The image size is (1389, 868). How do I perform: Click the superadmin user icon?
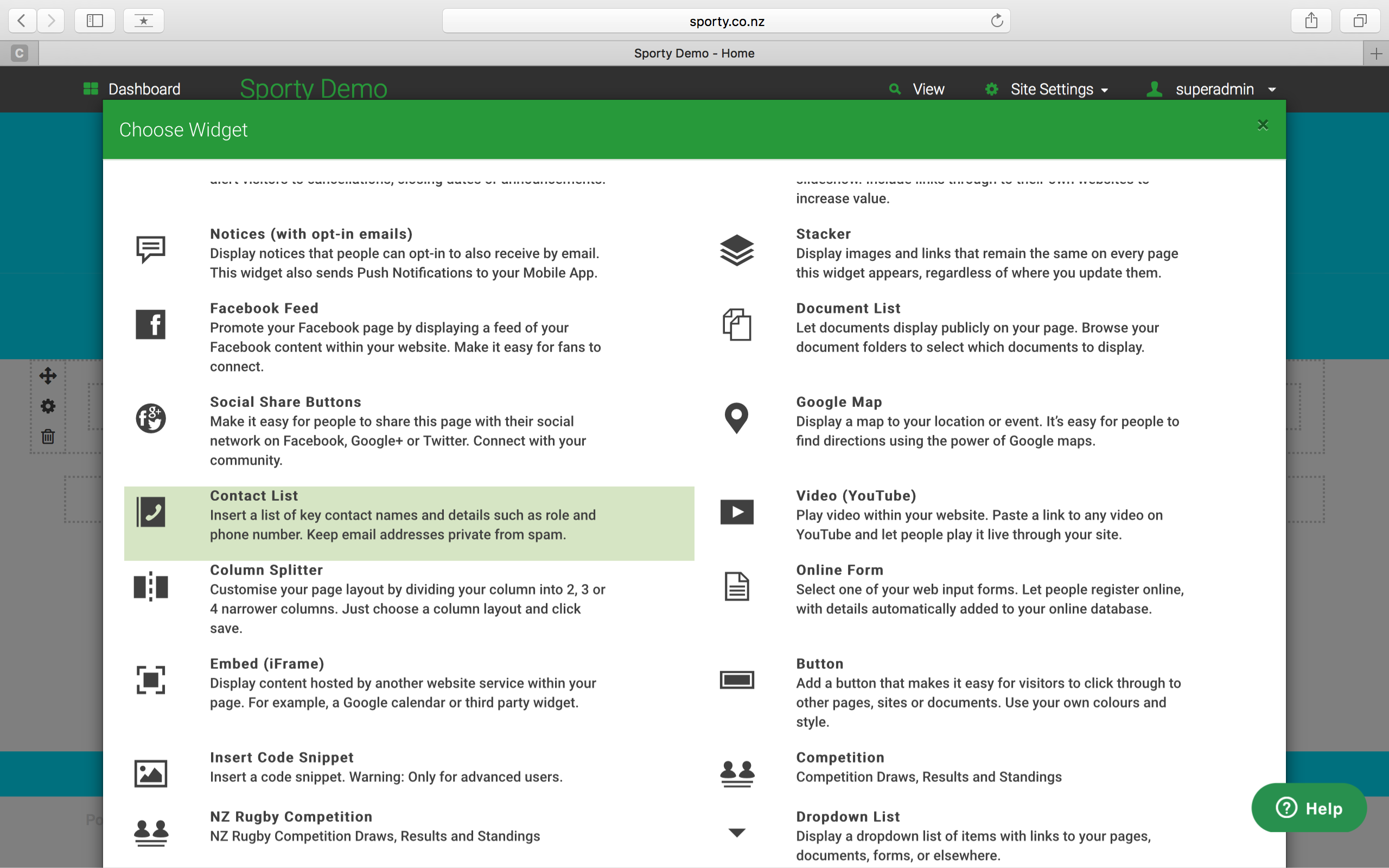point(1154,89)
